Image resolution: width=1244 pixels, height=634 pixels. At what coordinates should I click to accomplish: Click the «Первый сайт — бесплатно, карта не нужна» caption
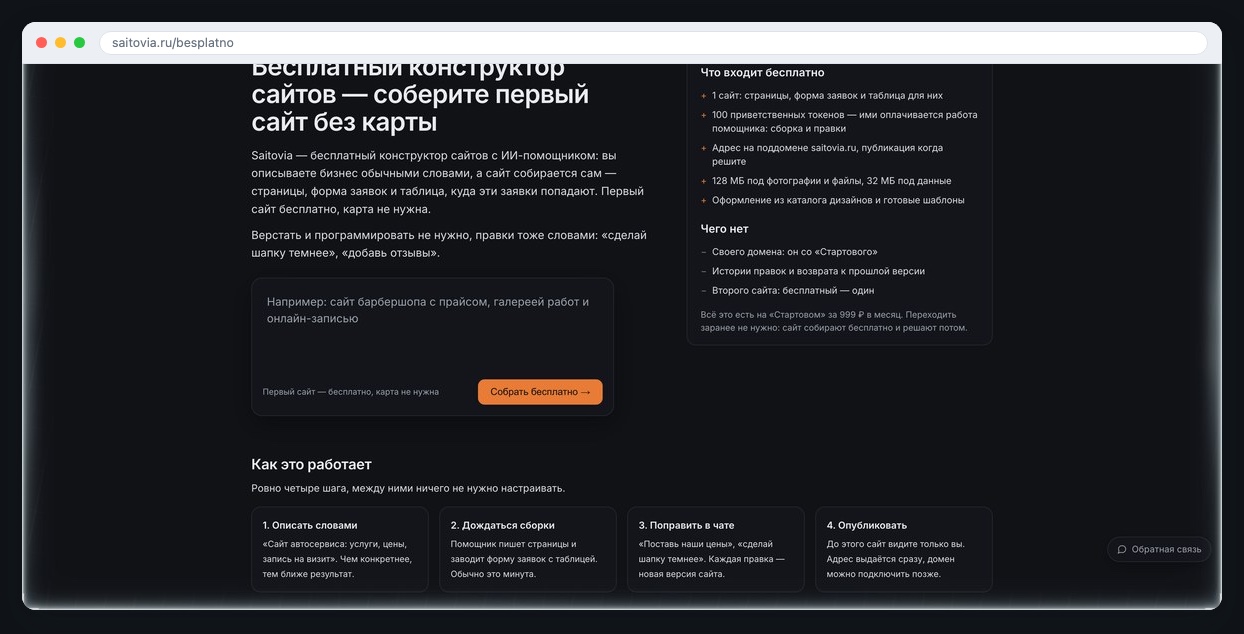[350, 392]
